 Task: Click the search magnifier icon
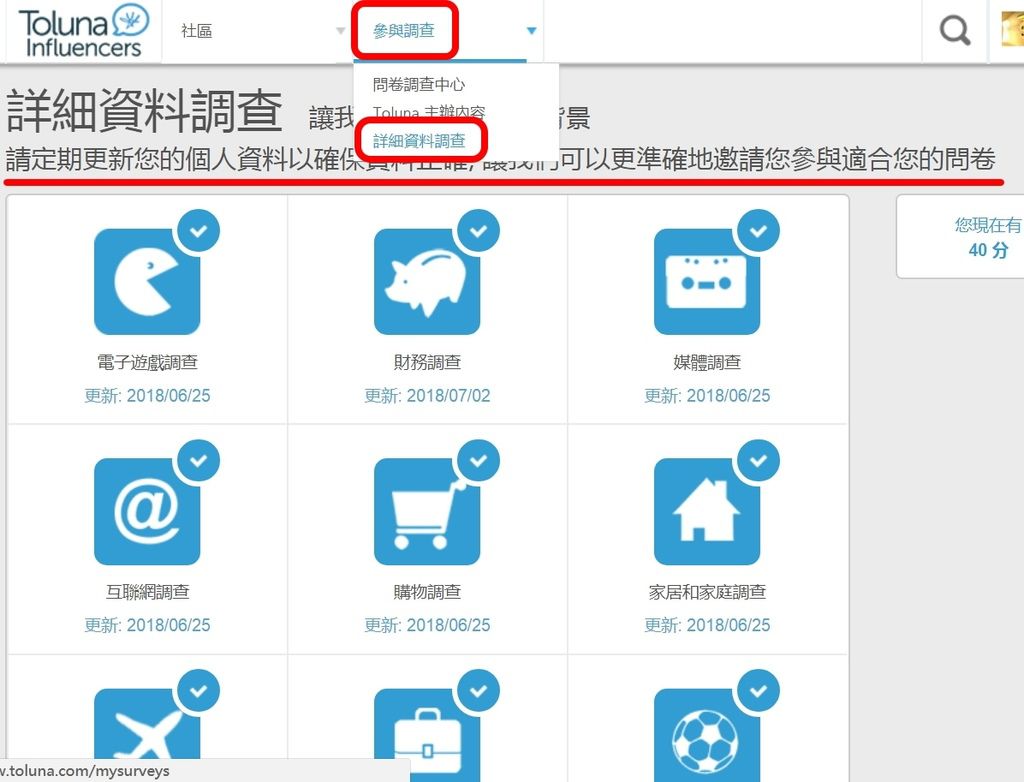click(952, 30)
